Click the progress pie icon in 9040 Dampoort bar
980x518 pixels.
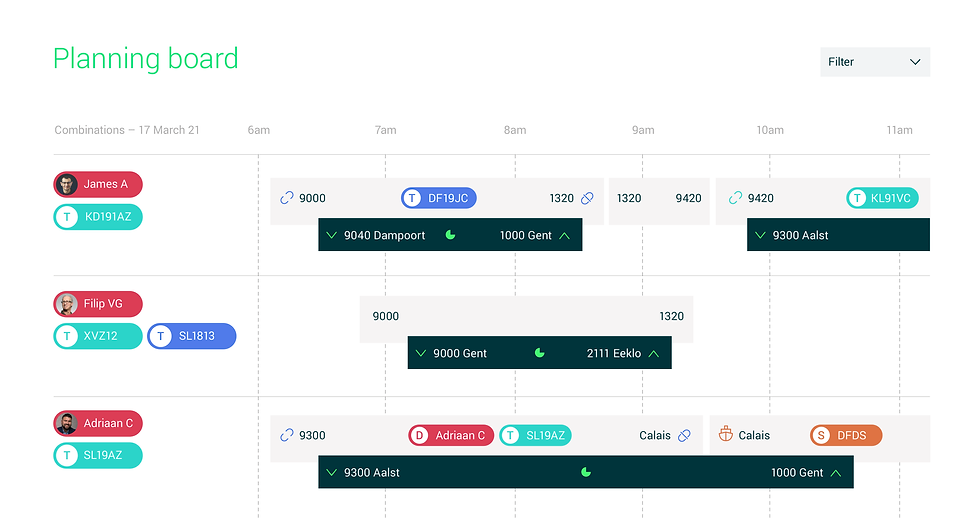(x=450, y=235)
